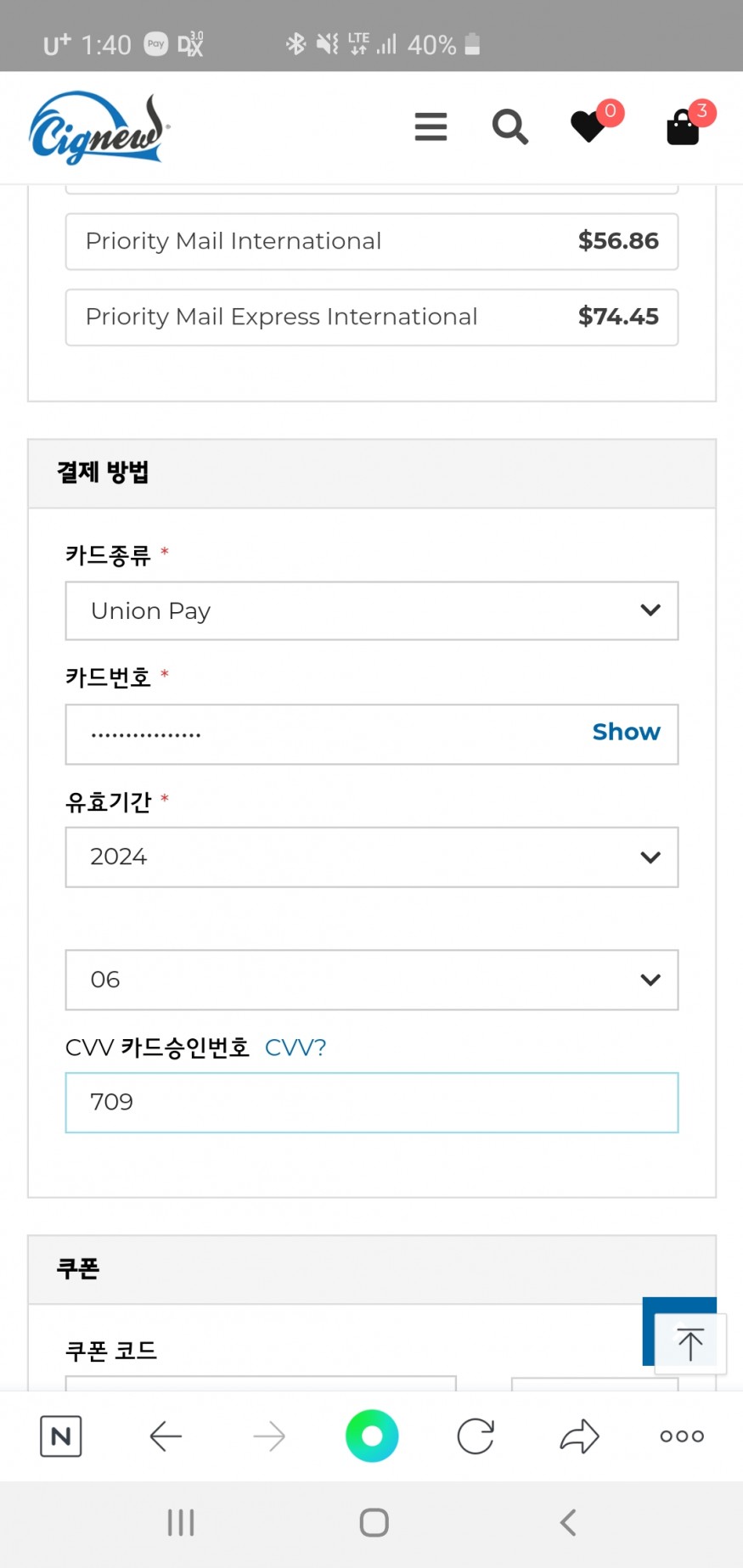Click the Cignew logo
743x1568 pixels.
[x=99, y=128]
